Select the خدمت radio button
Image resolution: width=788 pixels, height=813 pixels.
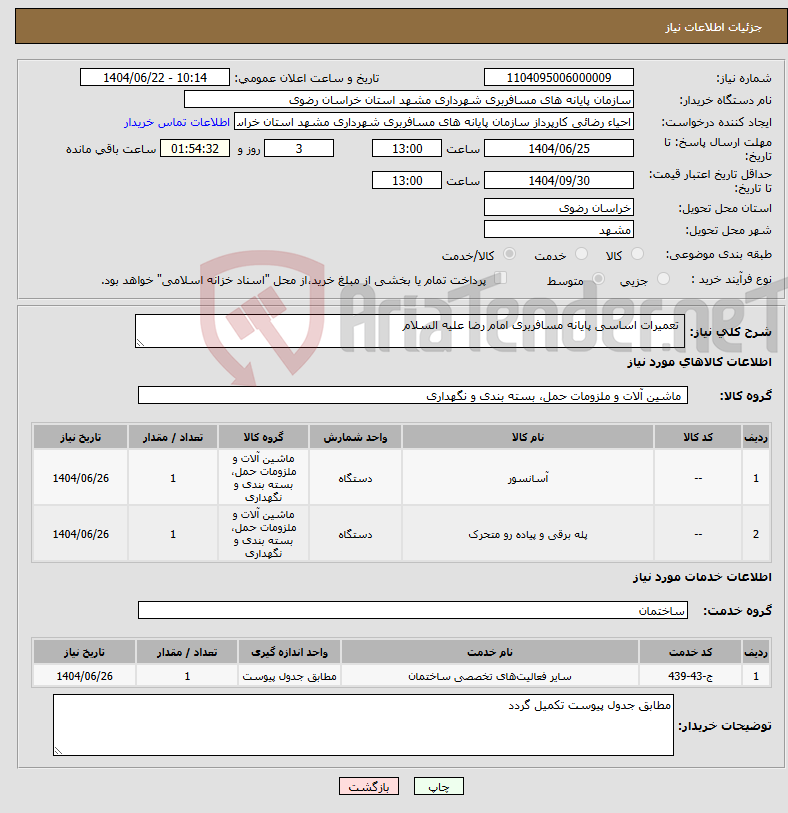[x=581, y=254]
